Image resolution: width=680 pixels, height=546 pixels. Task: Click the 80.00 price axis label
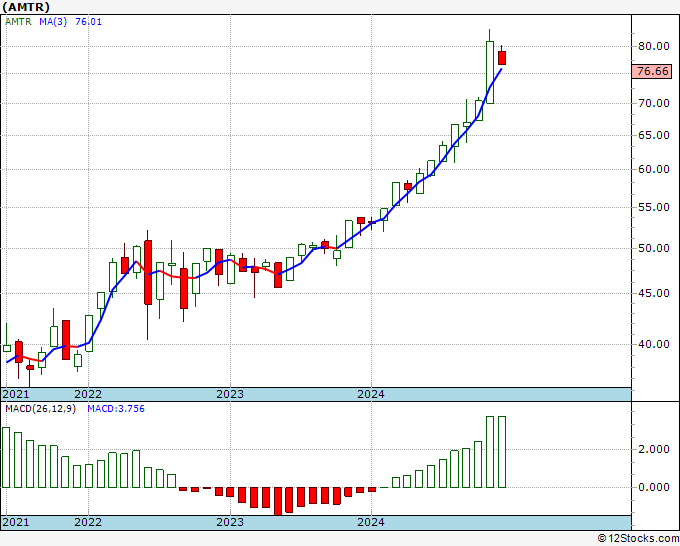tap(654, 46)
